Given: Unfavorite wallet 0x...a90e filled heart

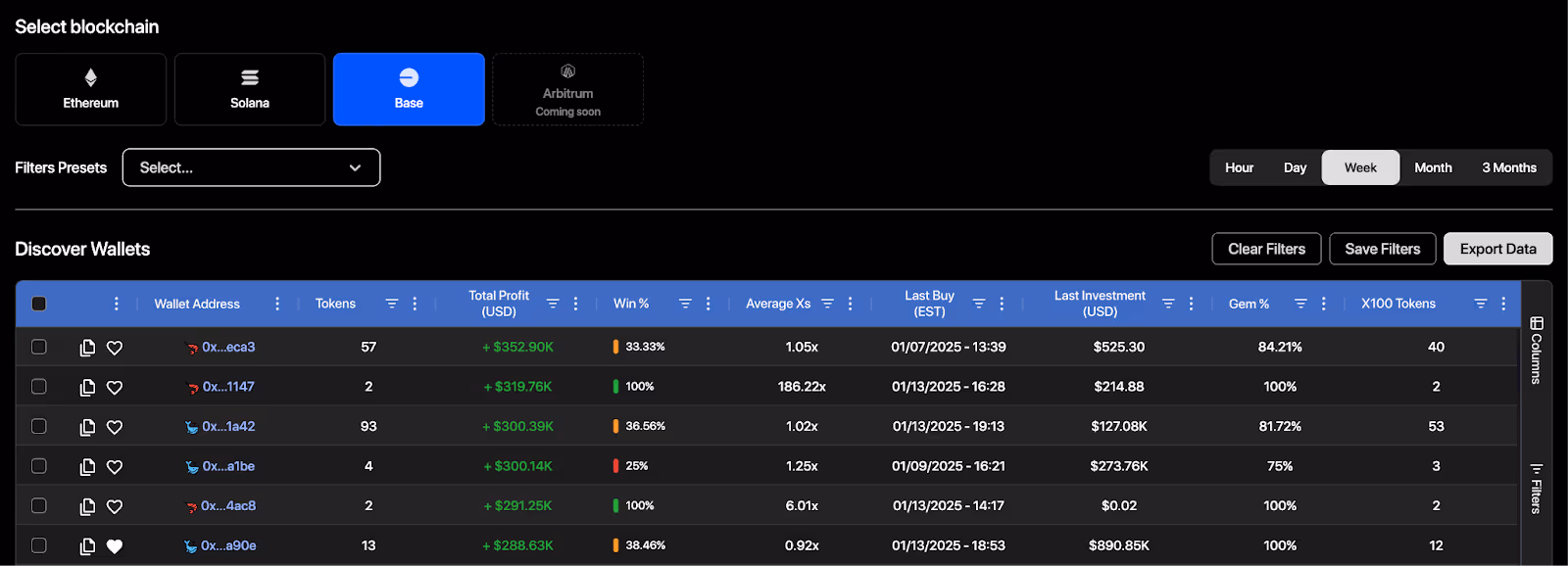Looking at the screenshot, I should 115,546.
